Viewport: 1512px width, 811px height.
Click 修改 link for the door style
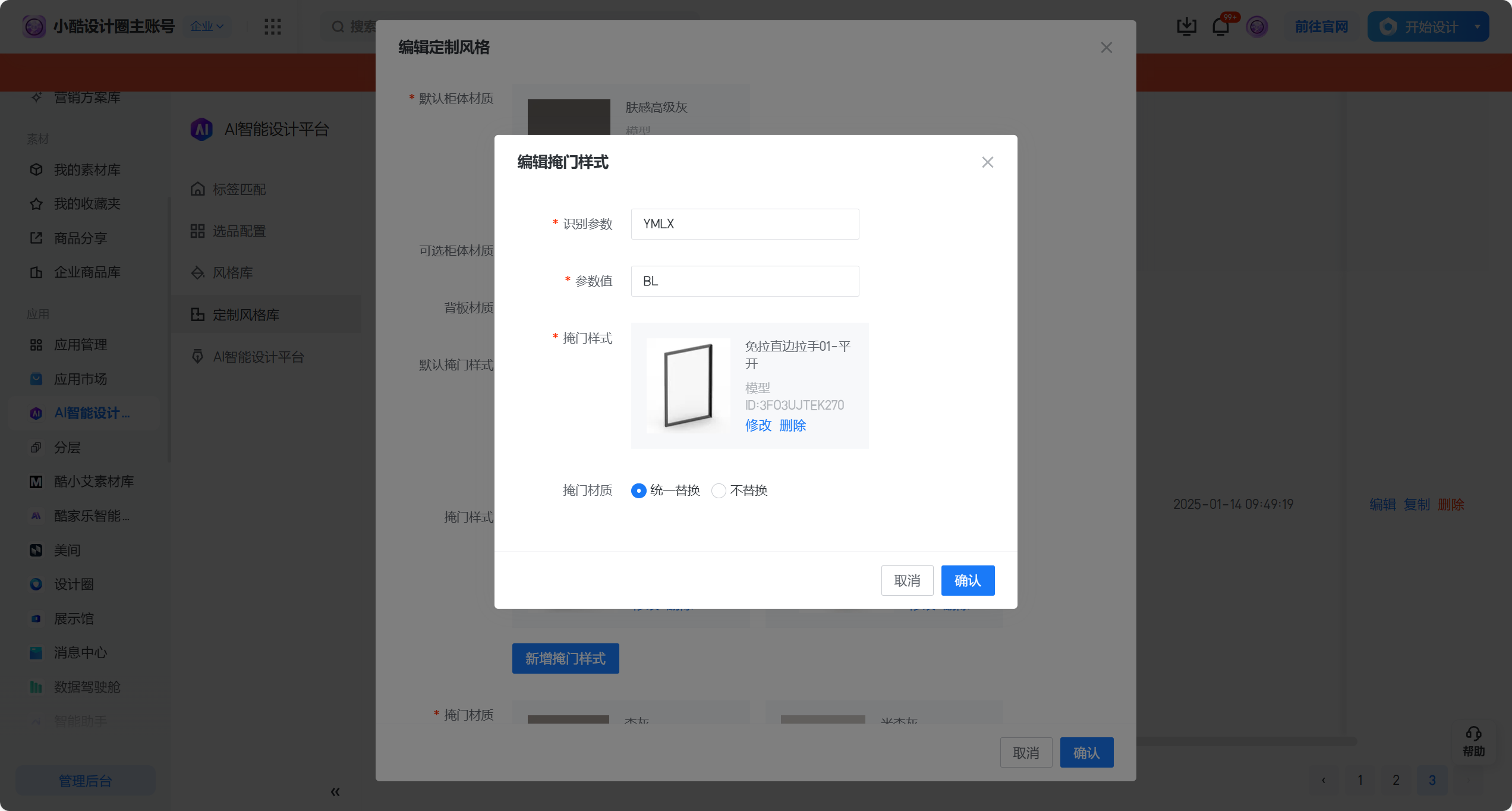click(758, 426)
